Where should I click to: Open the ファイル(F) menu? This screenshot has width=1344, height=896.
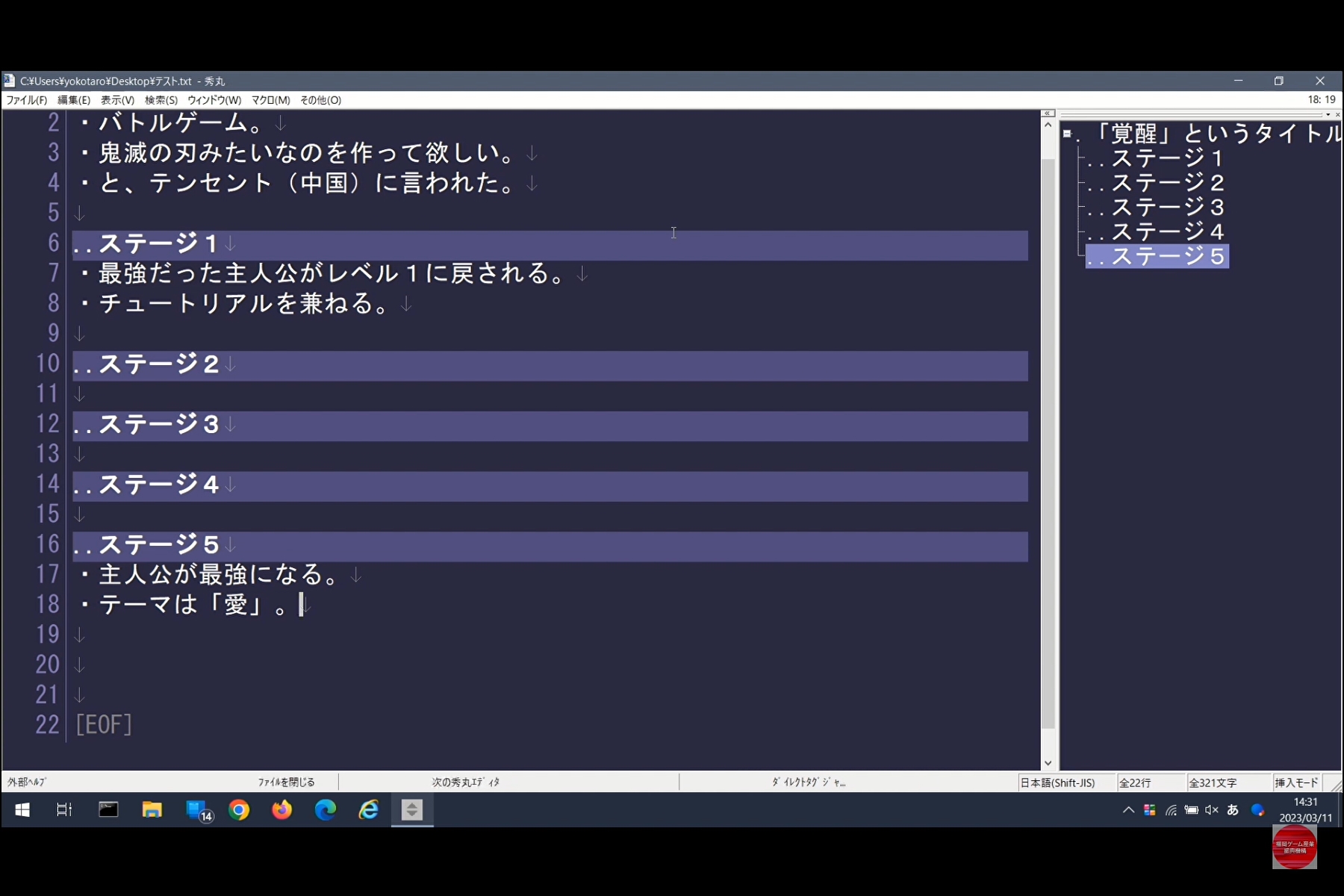coord(27,100)
